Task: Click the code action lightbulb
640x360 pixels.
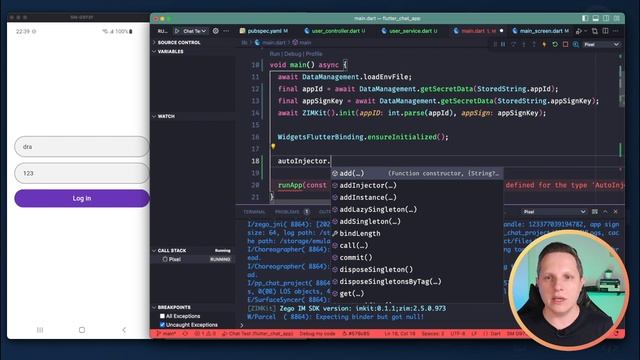Action: click(273, 147)
